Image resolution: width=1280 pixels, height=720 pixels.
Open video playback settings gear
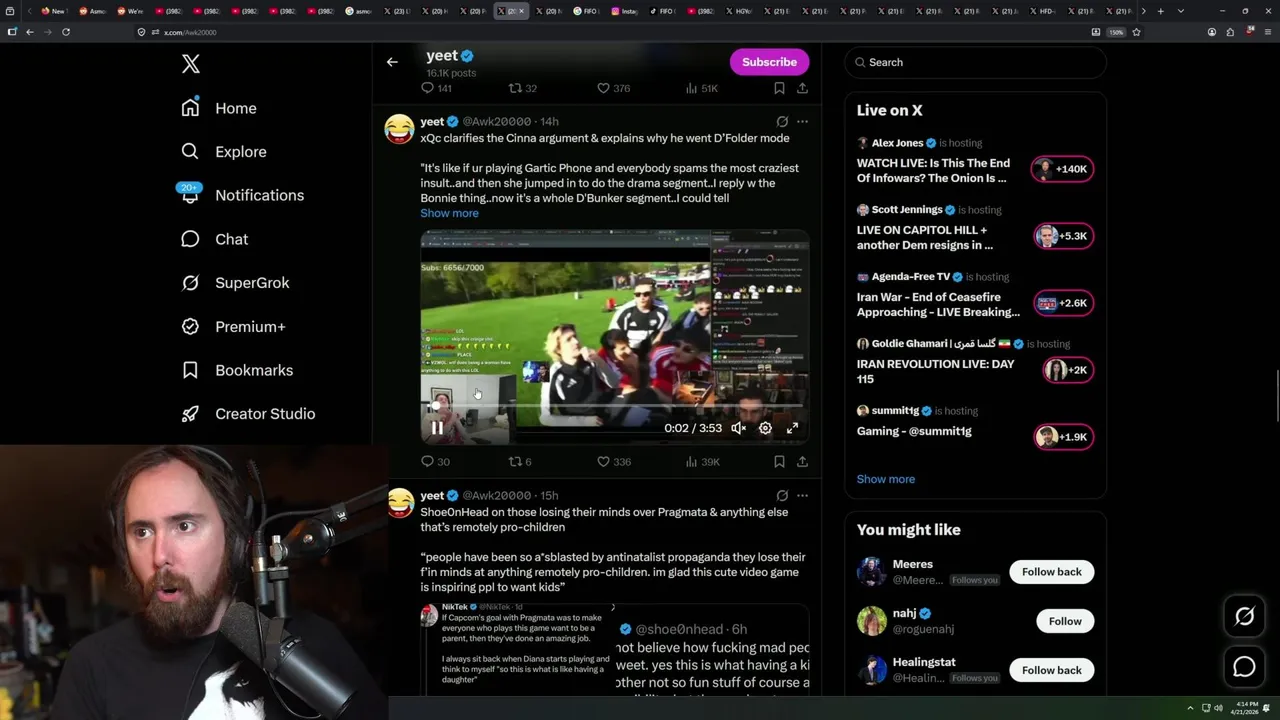click(x=765, y=428)
